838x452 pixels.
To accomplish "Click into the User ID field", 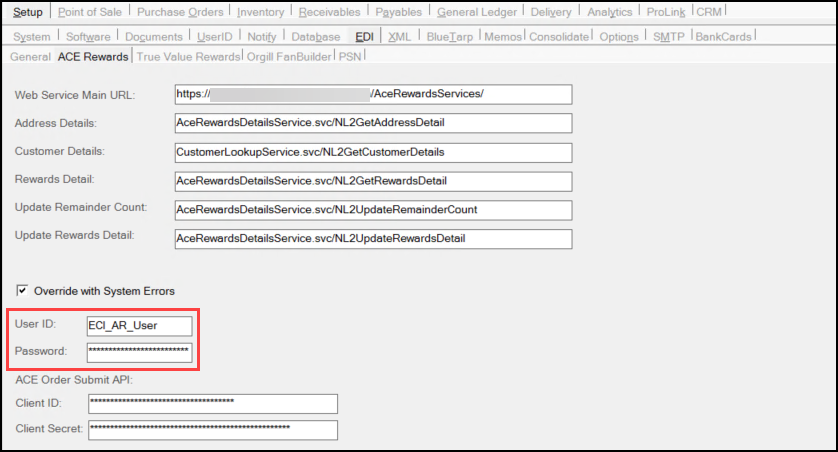I will click(x=139, y=325).
